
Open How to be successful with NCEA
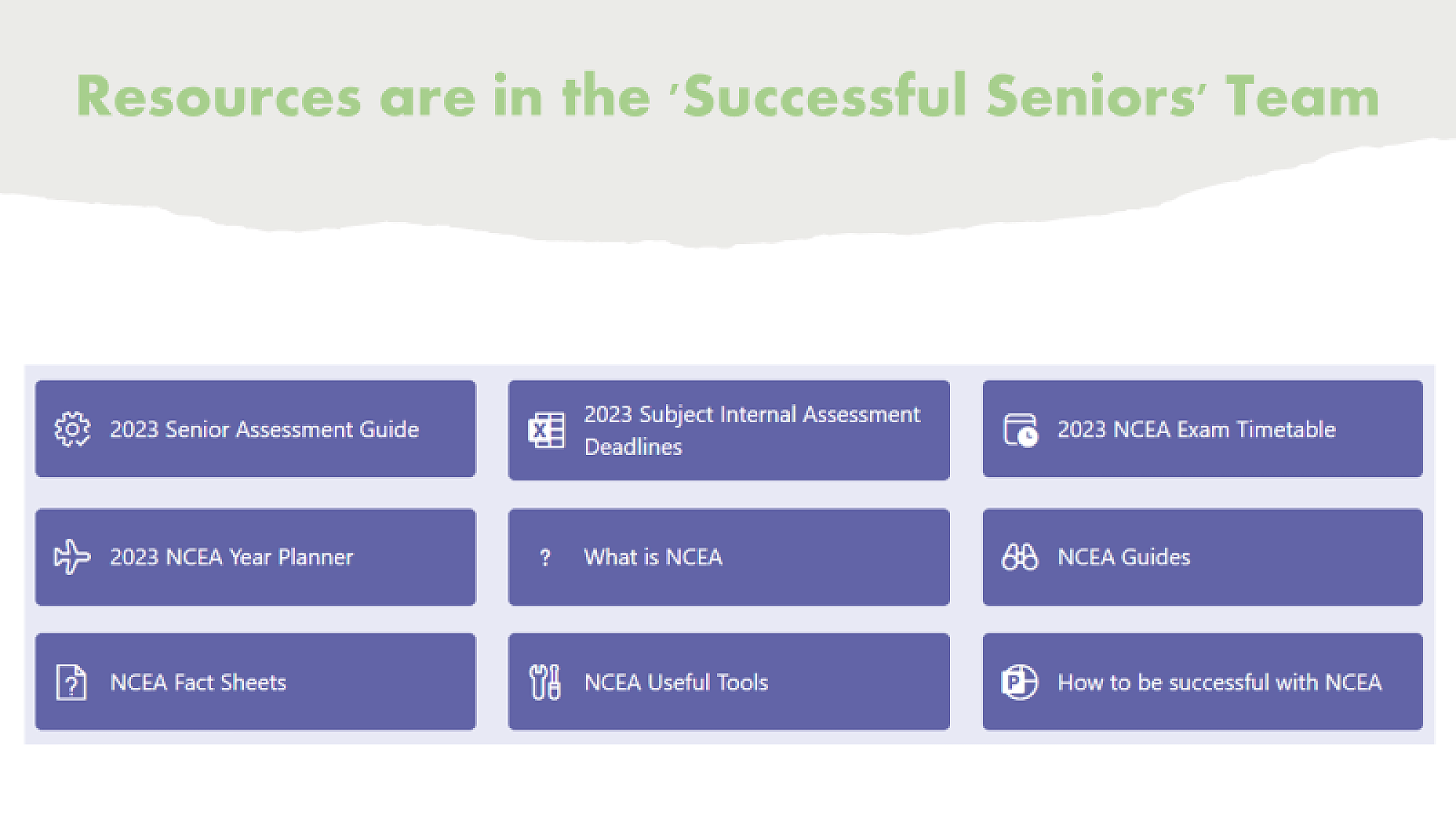point(1219,682)
